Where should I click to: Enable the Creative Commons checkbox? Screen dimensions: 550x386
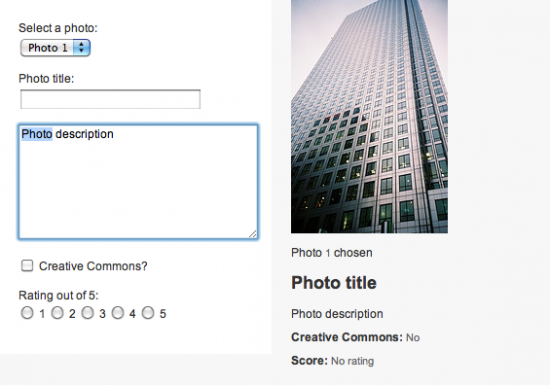click(x=27, y=266)
